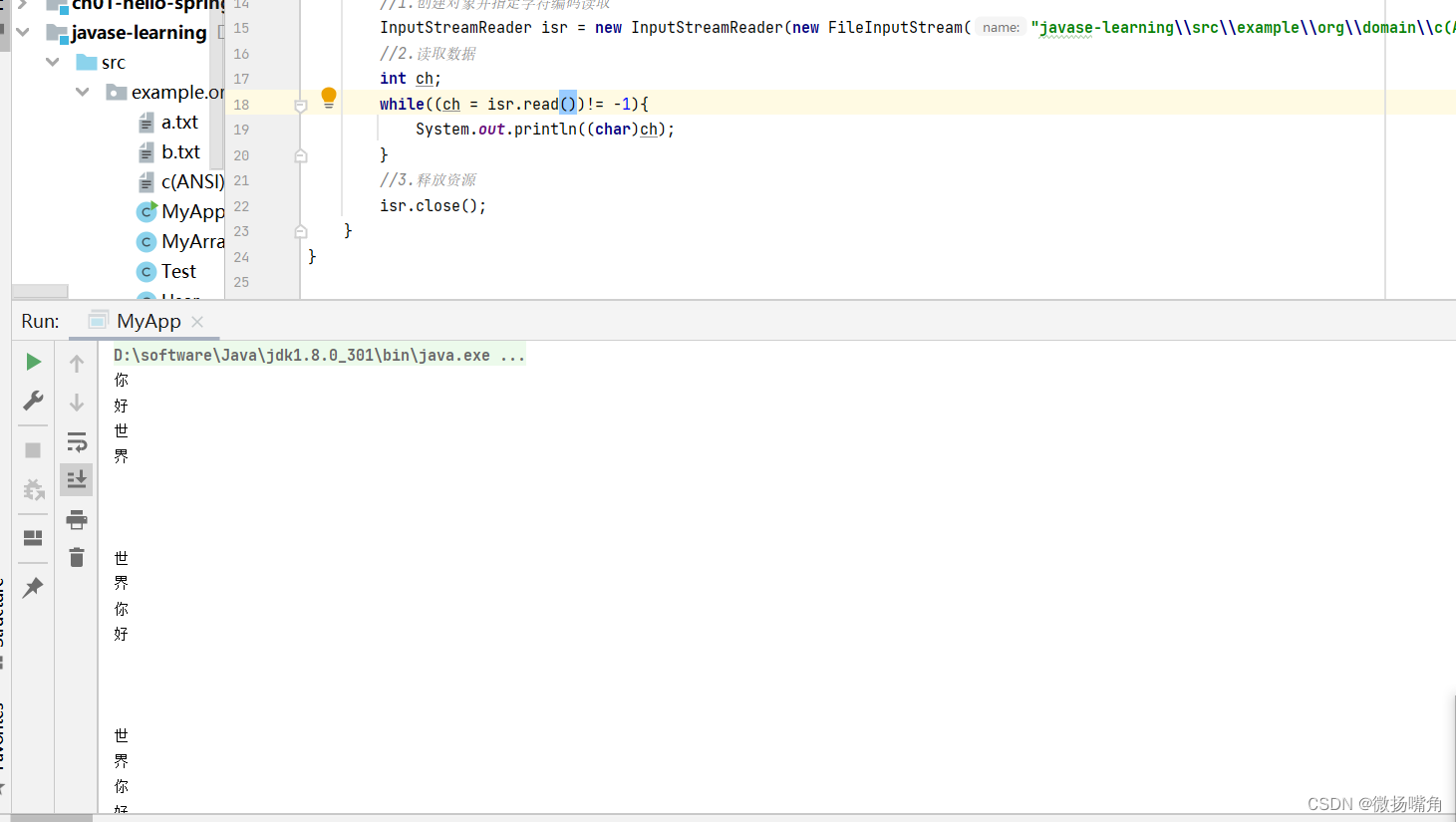This screenshot has height=822, width=1456.
Task: Click the project tree horizontal scrollbar
Action: pos(40,291)
